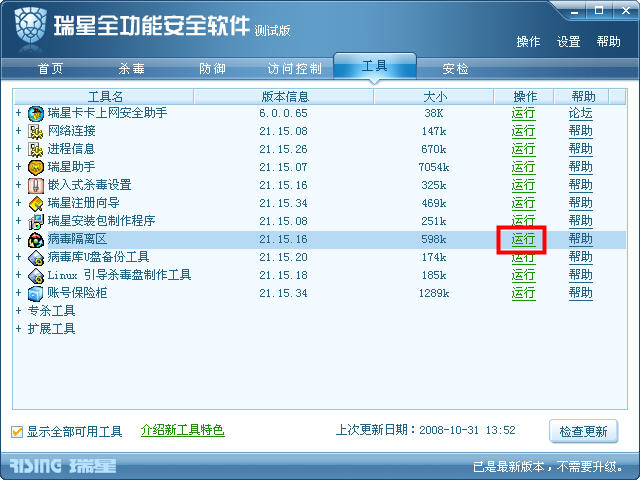
Task: Switch to the 首页 tab
Action: 51,69
